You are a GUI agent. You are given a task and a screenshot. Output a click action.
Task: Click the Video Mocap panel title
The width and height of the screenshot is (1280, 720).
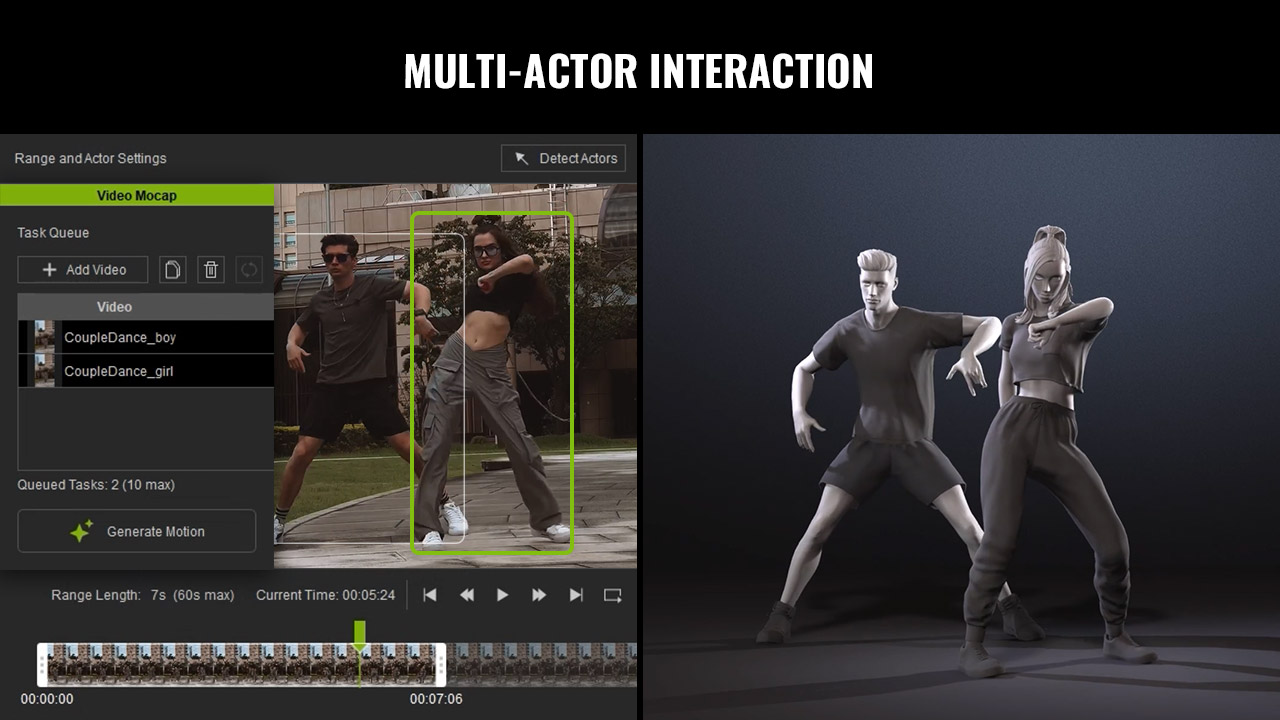coord(136,195)
